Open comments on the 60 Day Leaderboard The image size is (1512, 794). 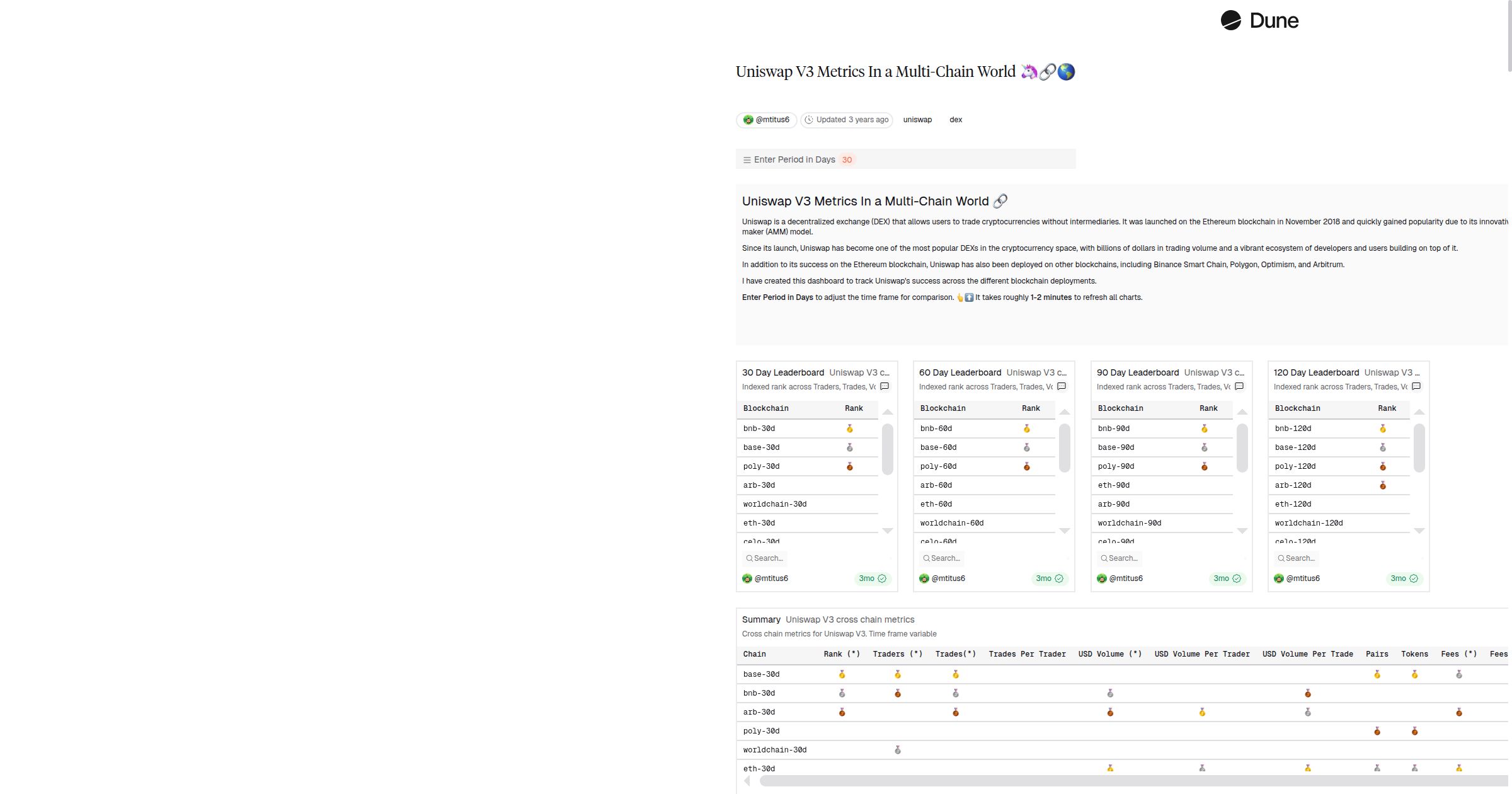click(x=1062, y=386)
